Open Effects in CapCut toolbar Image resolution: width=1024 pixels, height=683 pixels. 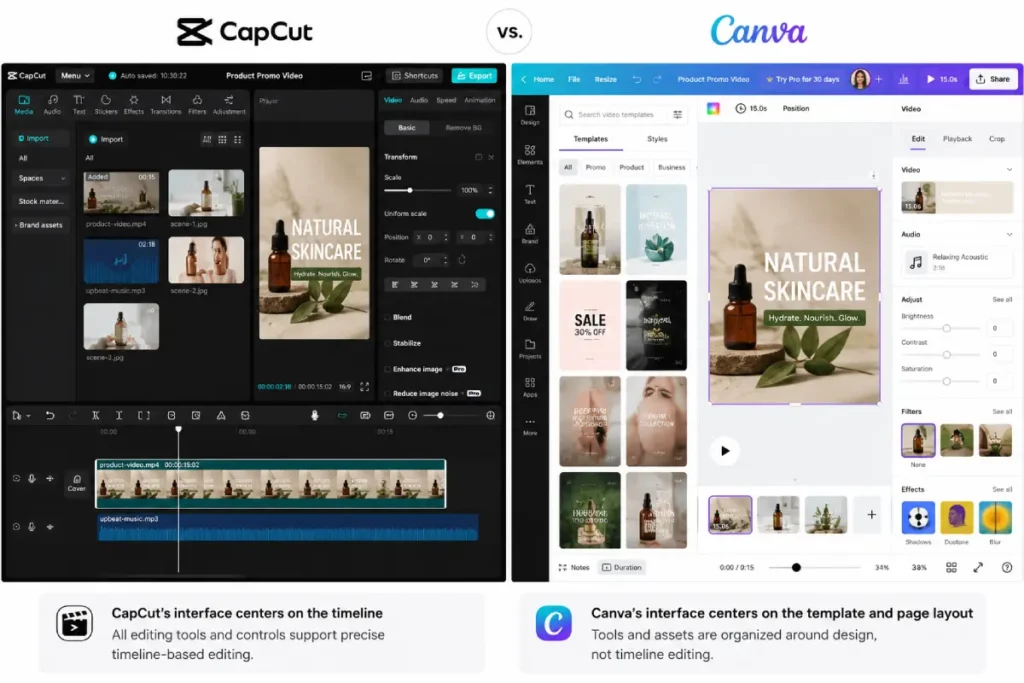(x=133, y=104)
